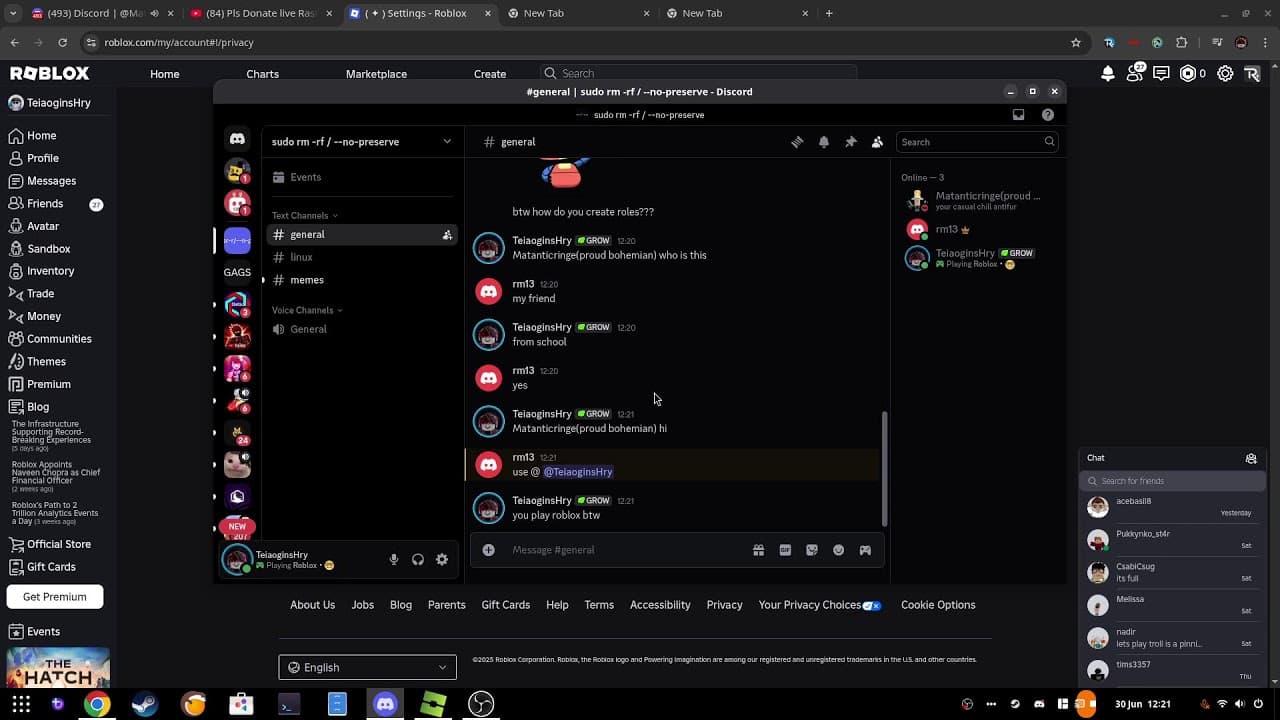Bookmark this page star icon
This screenshot has height=720, width=1280.
(x=1076, y=43)
